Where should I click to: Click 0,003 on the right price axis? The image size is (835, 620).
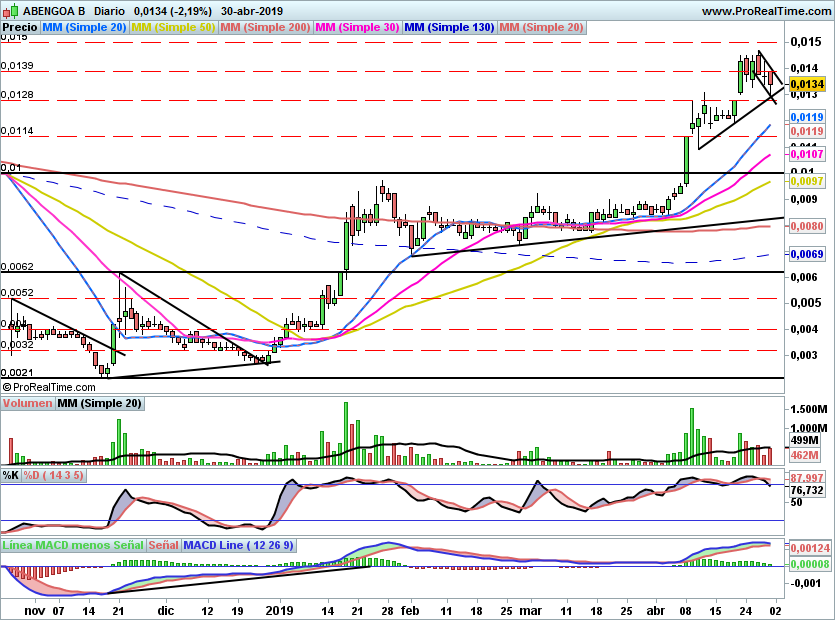(x=804, y=355)
